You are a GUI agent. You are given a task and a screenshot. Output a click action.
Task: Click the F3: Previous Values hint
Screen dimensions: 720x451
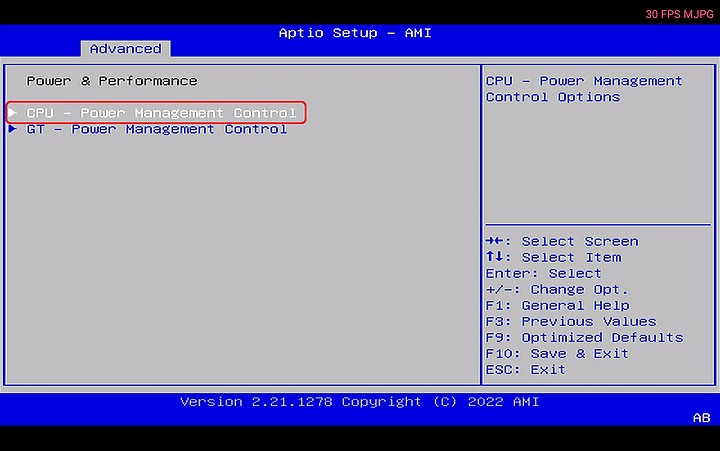pos(571,321)
